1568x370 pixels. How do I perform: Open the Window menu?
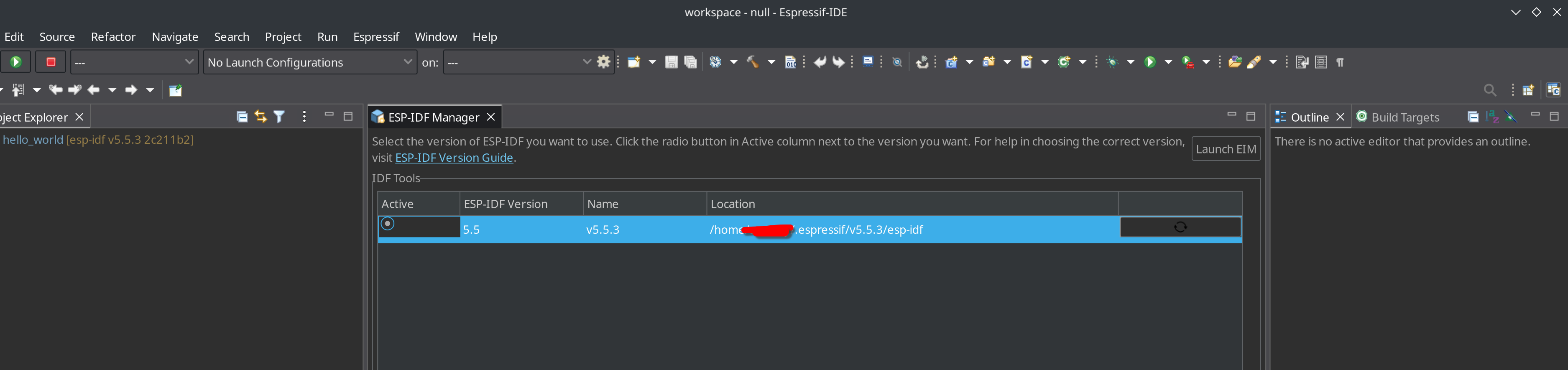click(x=436, y=37)
